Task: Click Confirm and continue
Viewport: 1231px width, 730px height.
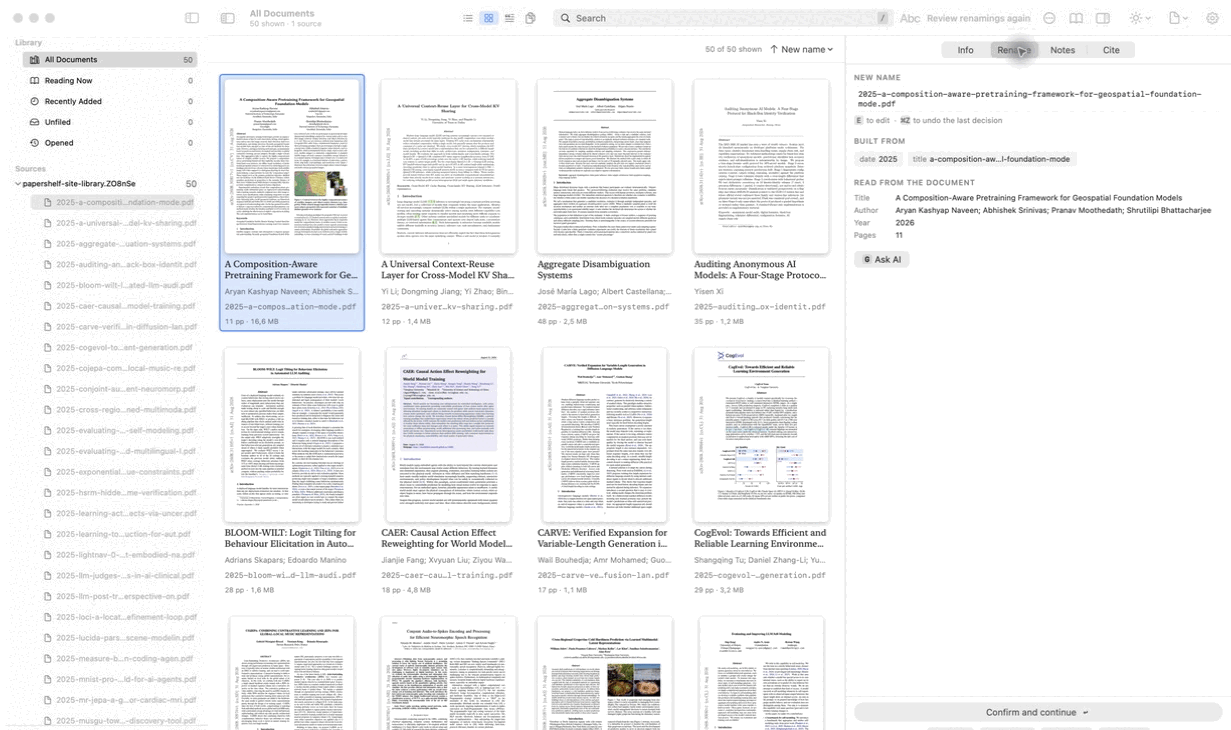Action: (x=1037, y=712)
